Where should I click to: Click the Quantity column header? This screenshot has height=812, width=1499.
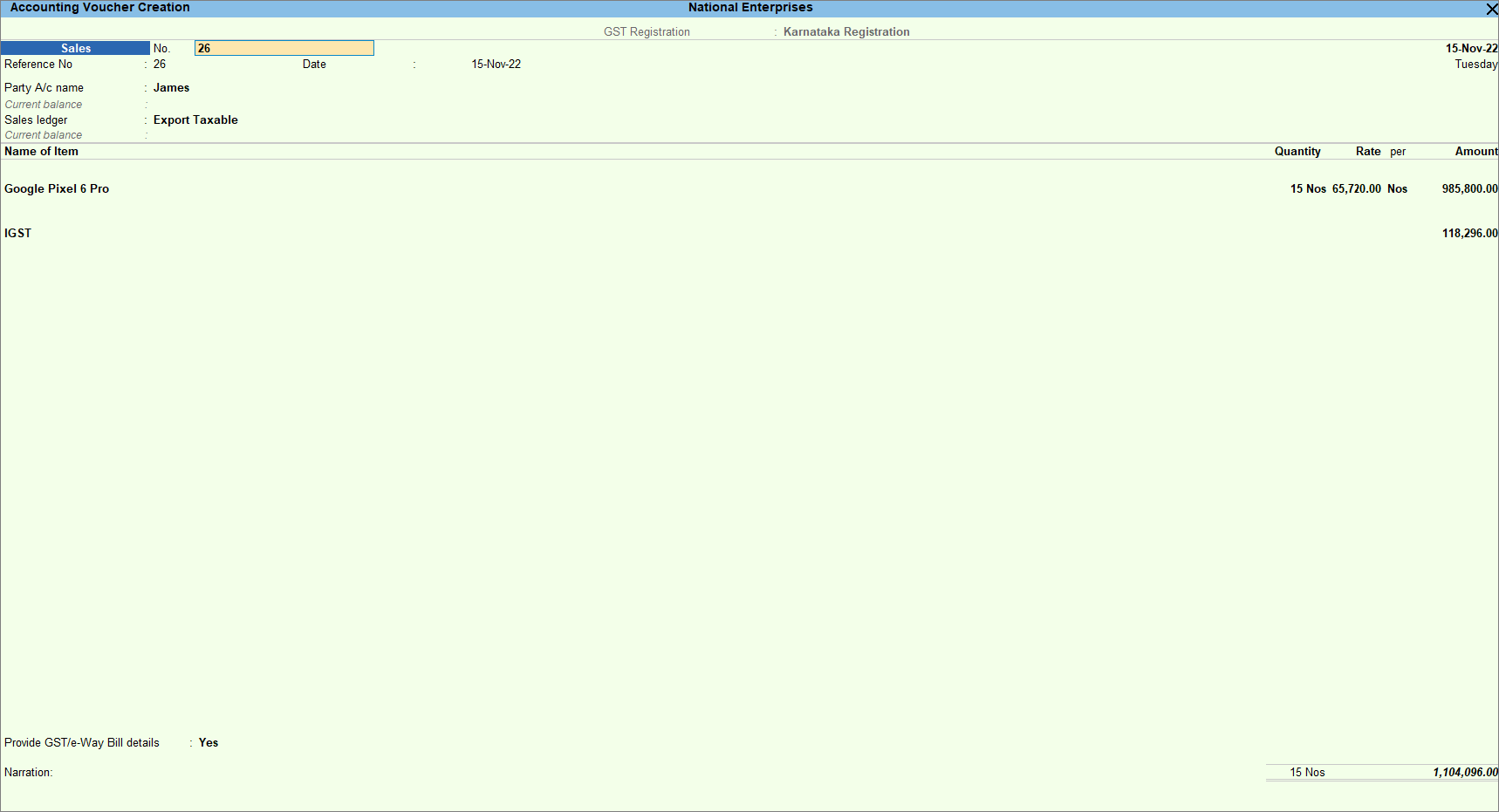point(1297,152)
